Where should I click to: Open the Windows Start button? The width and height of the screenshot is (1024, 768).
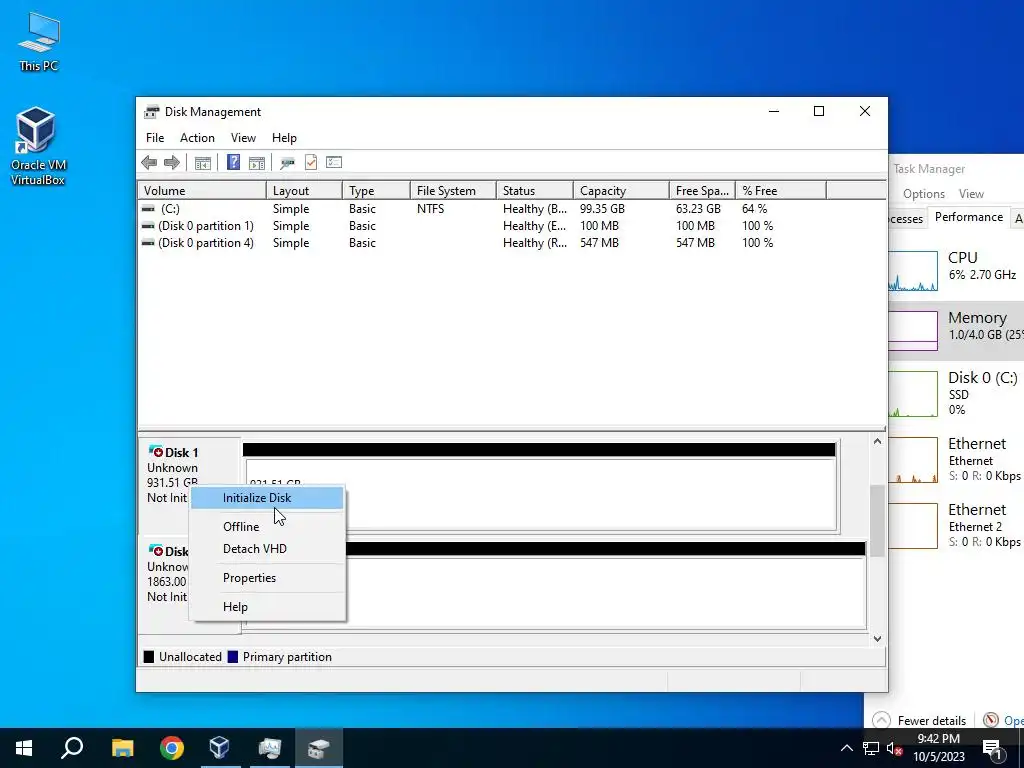24,748
